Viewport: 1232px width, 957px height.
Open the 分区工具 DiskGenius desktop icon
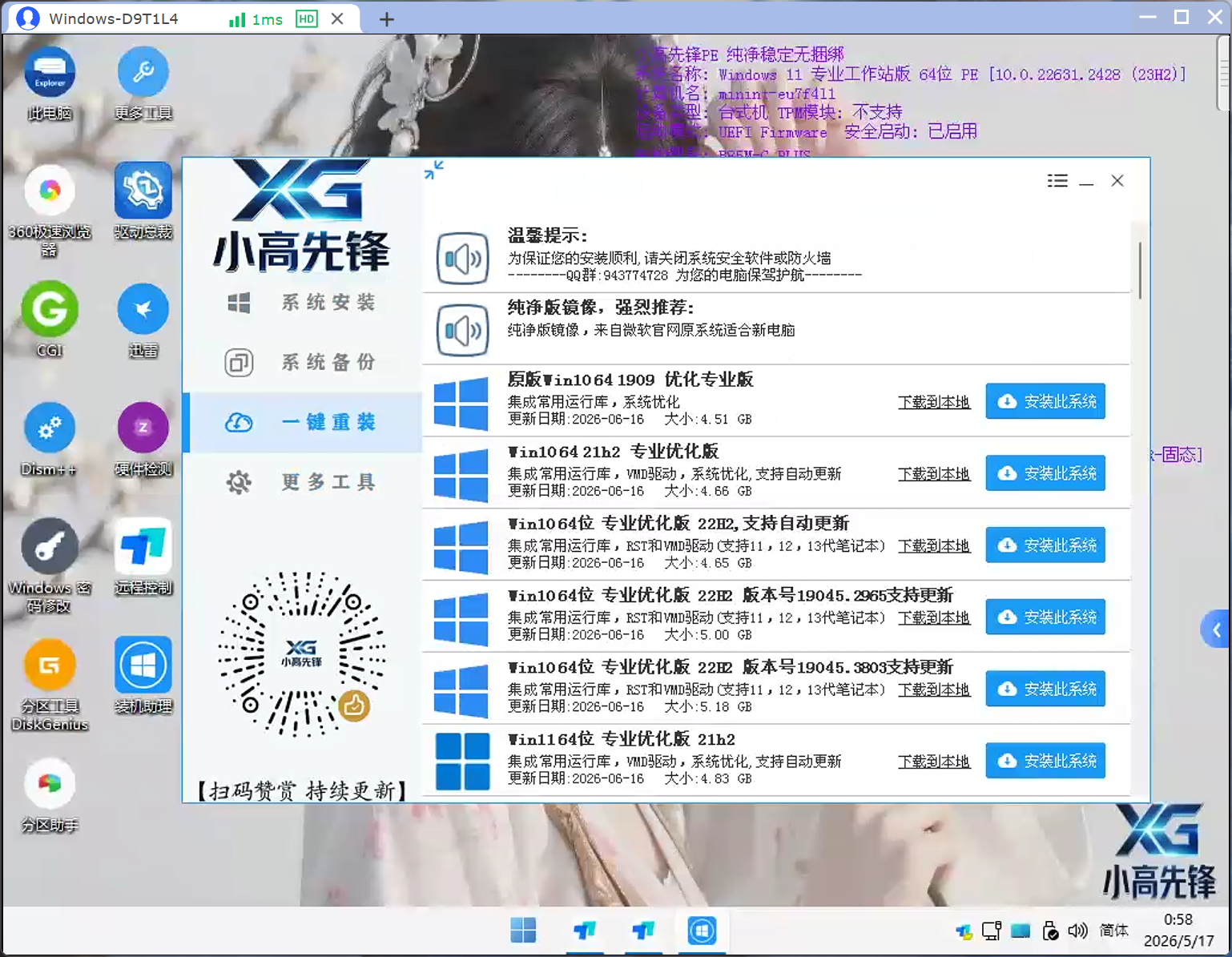[x=50, y=685]
